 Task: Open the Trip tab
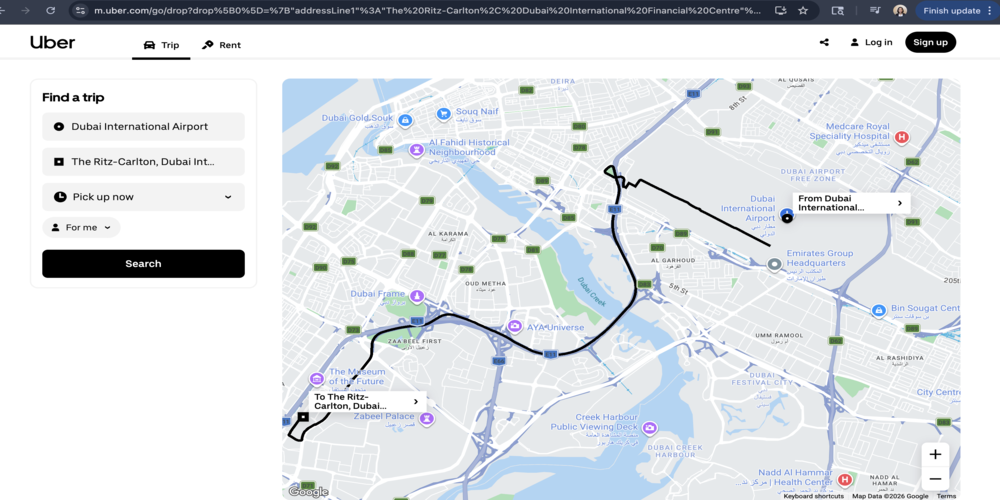pyautogui.click(x=161, y=45)
